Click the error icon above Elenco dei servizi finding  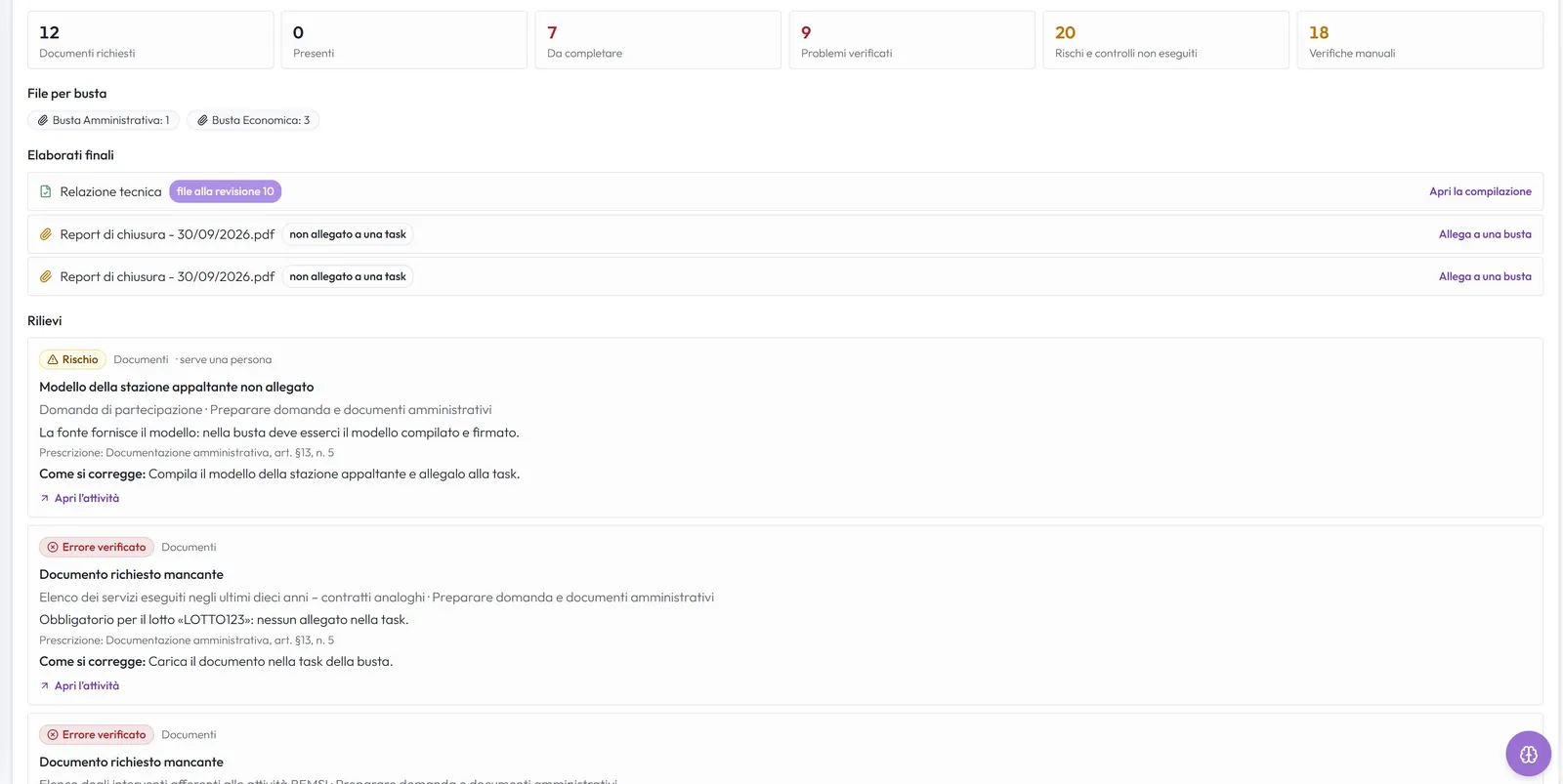point(53,547)
